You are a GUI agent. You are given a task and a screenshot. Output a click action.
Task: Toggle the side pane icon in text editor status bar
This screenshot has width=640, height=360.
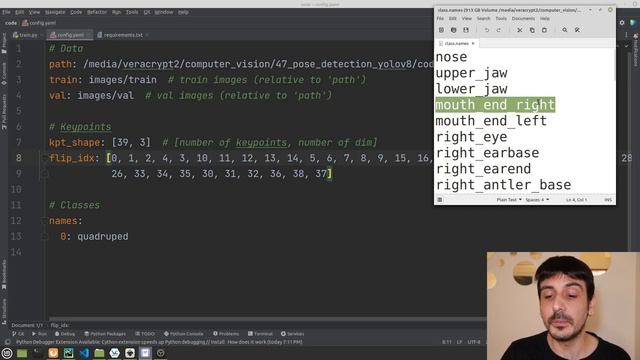[440, 200]
